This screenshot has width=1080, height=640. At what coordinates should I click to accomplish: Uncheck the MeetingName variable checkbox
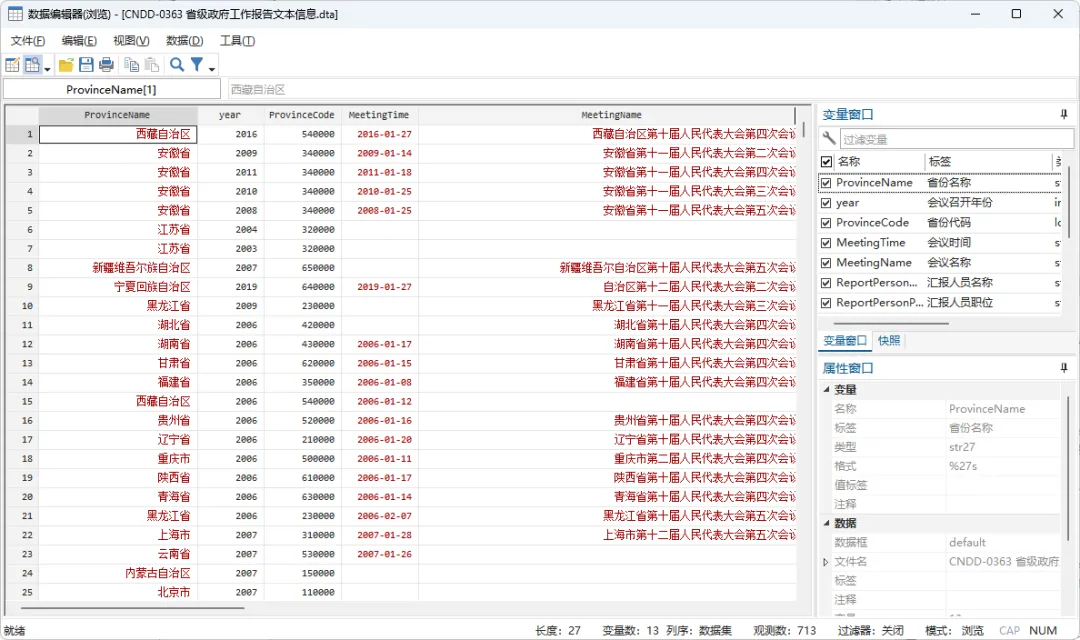click(826, 263)
